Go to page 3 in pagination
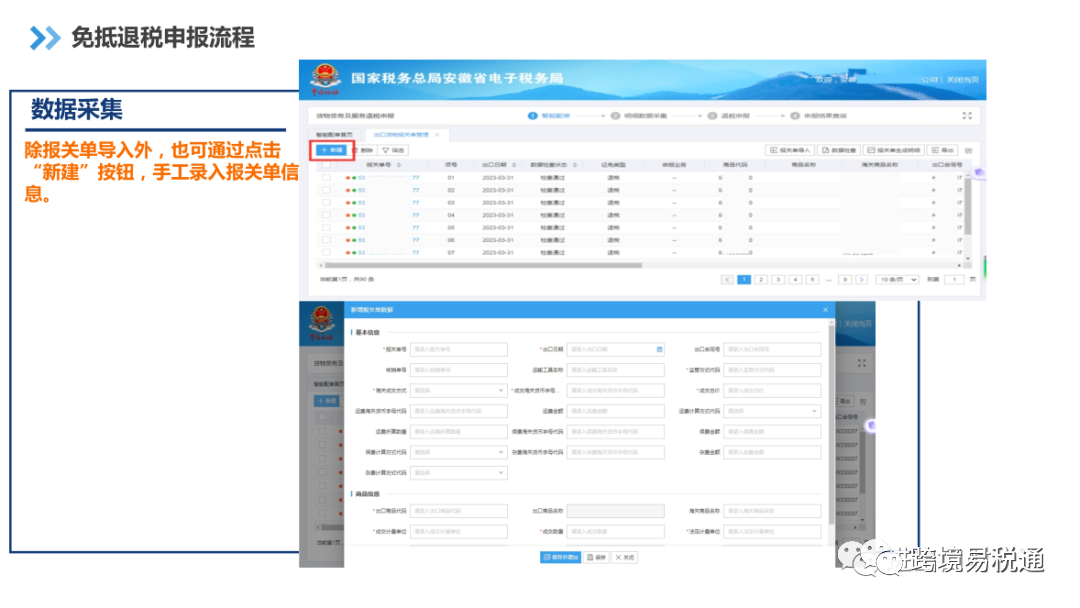This screenshot has width=1080, height=608. point(777,280)
